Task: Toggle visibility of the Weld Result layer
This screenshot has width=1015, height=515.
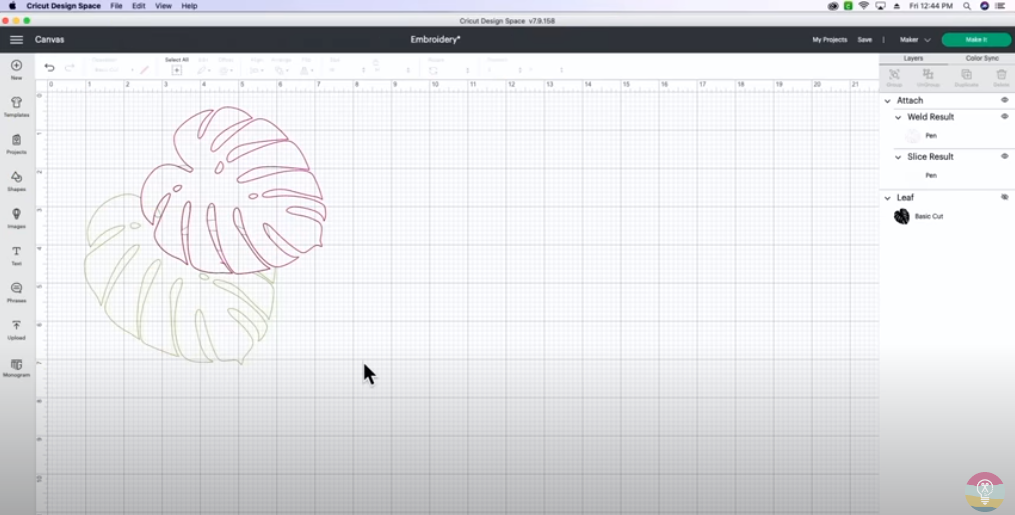Action: (1005, 117)
